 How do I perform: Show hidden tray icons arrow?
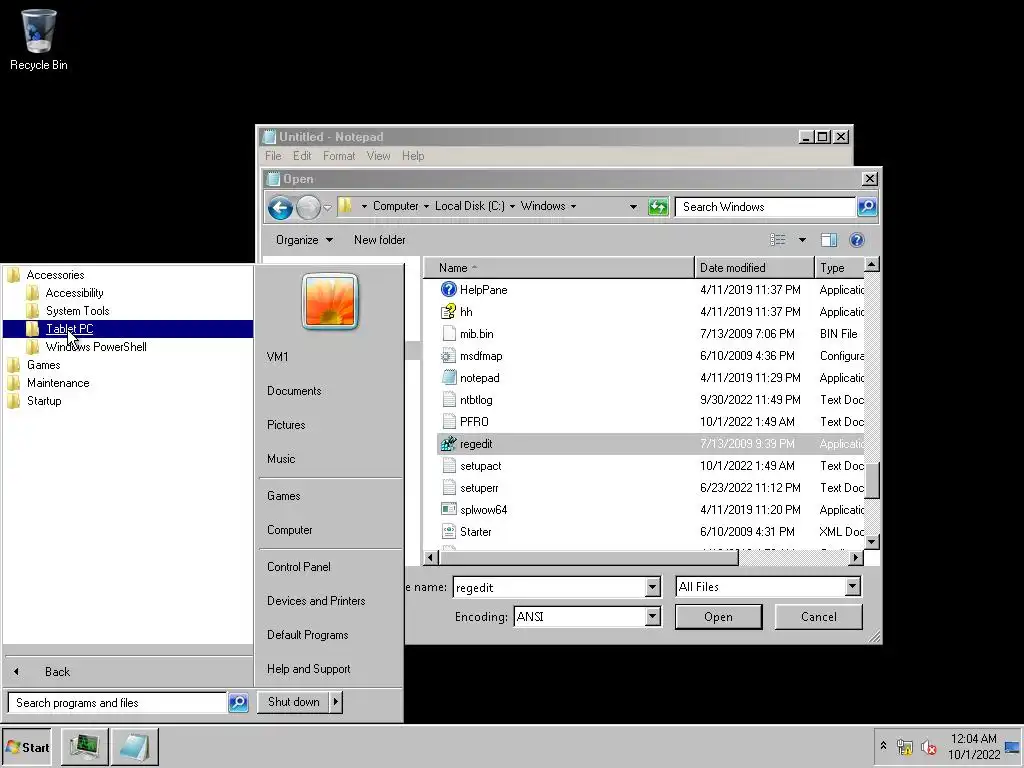(883, 745)
